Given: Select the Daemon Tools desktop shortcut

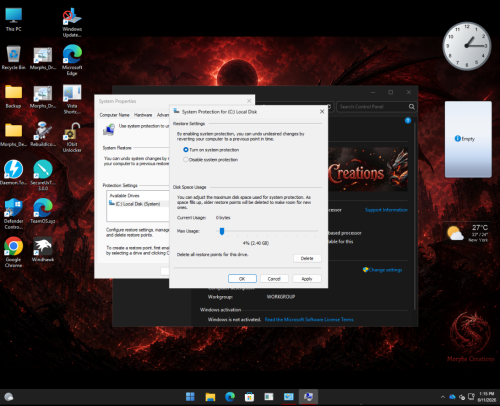Looking at the screenshot, I should pyautogui.click(x=13, y=173).
